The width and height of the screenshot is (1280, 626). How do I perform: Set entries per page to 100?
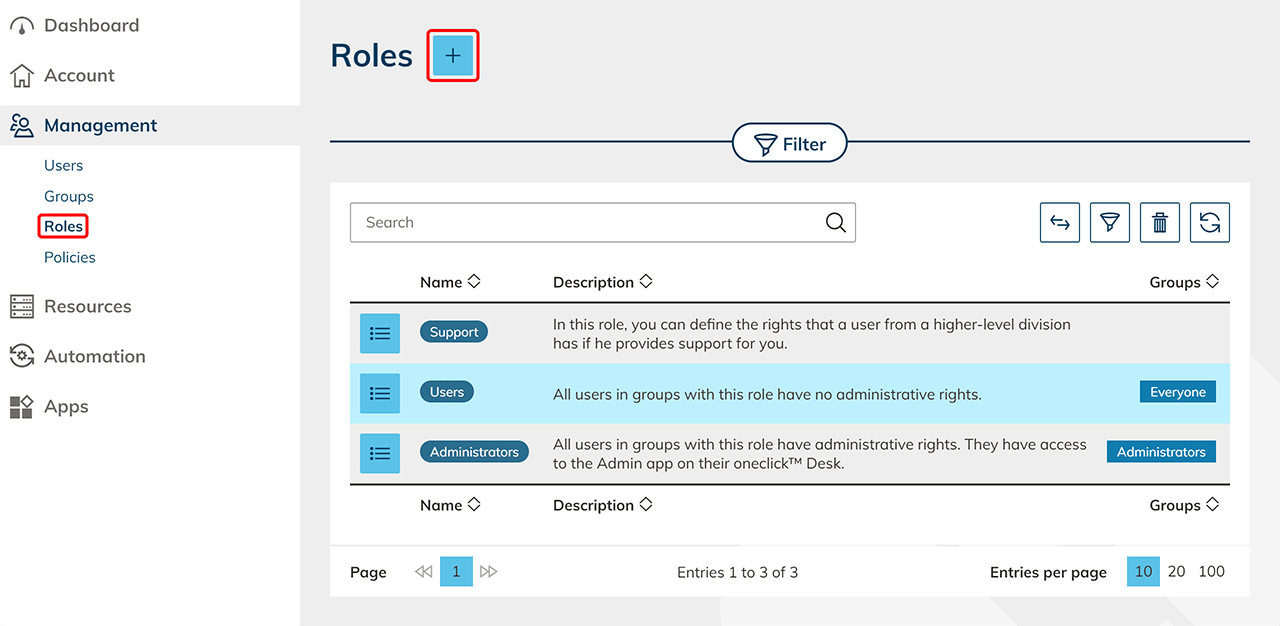(1211, 572)
